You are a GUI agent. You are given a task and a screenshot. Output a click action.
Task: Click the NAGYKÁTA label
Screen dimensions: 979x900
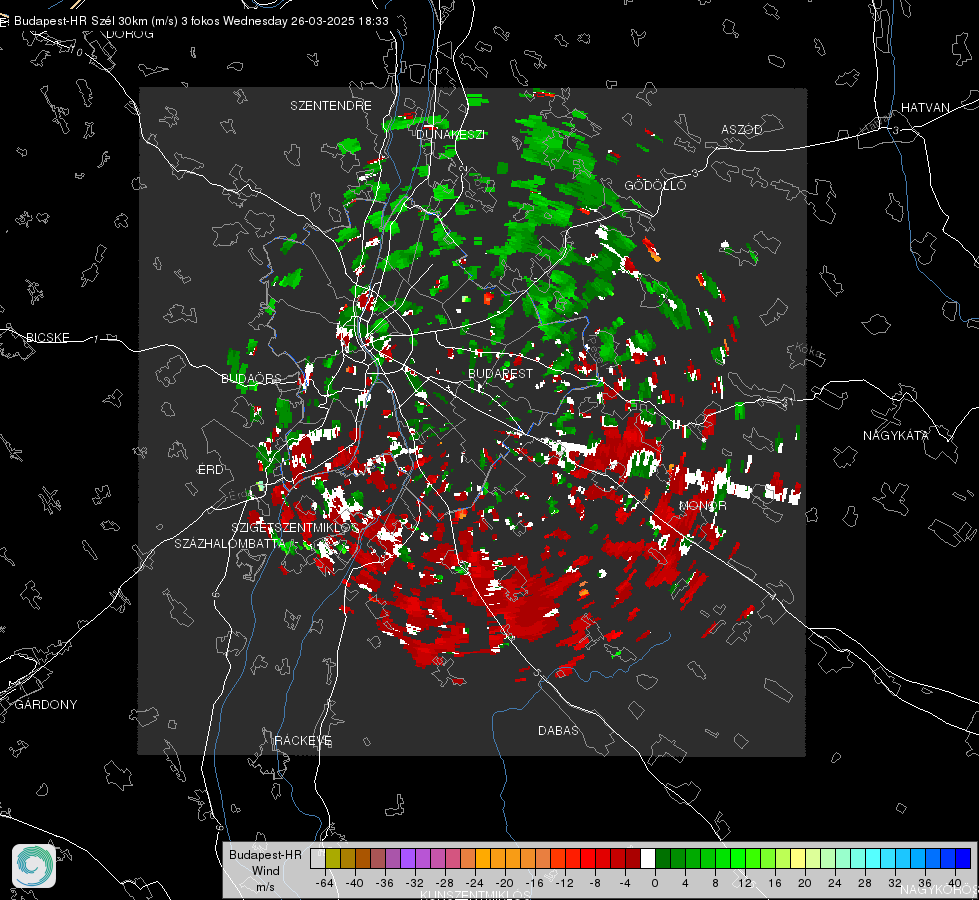coord(895,435)
